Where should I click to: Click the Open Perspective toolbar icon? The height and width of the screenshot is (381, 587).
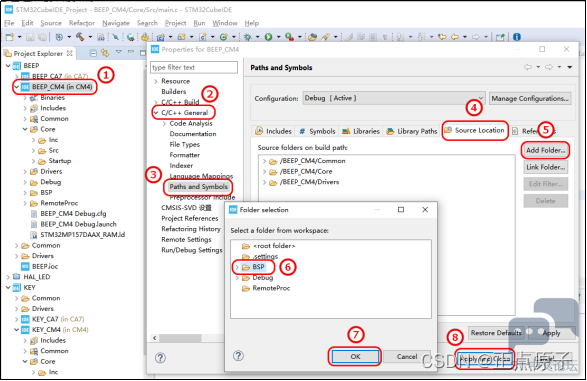[500, 37]
